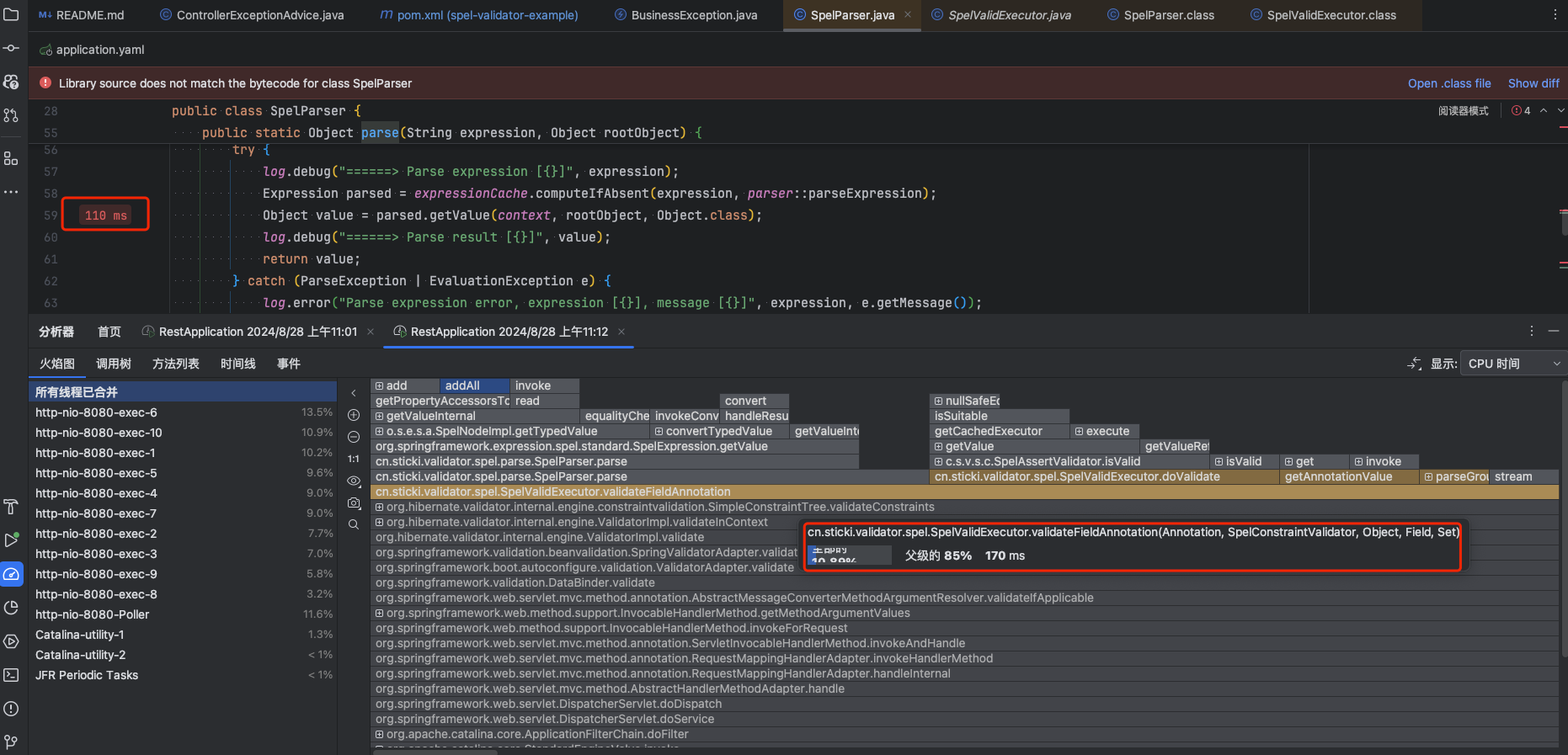Select the 方法列表 method list tab
This screenshot has height=755, width=1568.
tap(176, 364)
